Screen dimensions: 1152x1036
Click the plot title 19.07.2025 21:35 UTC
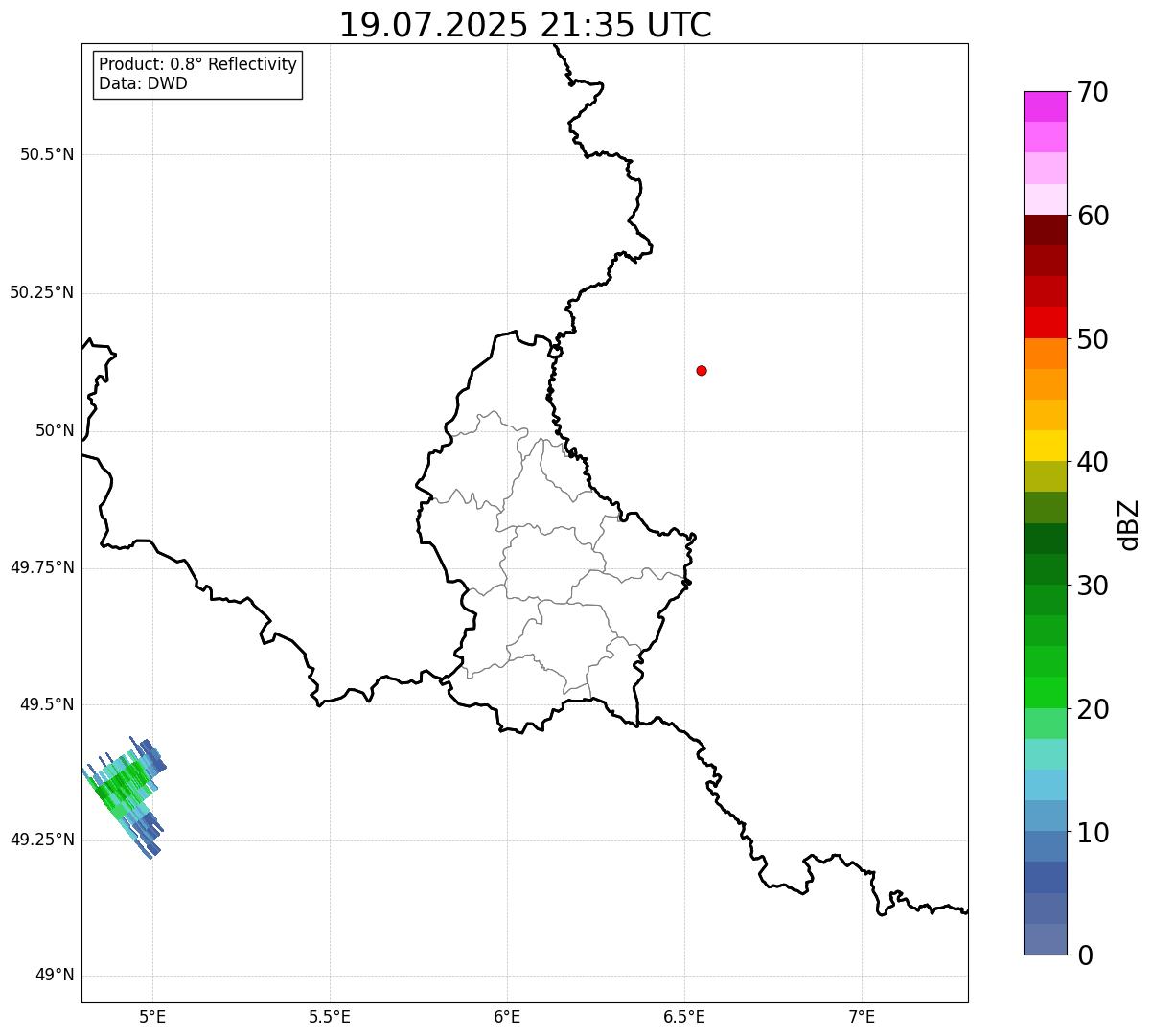525,25
